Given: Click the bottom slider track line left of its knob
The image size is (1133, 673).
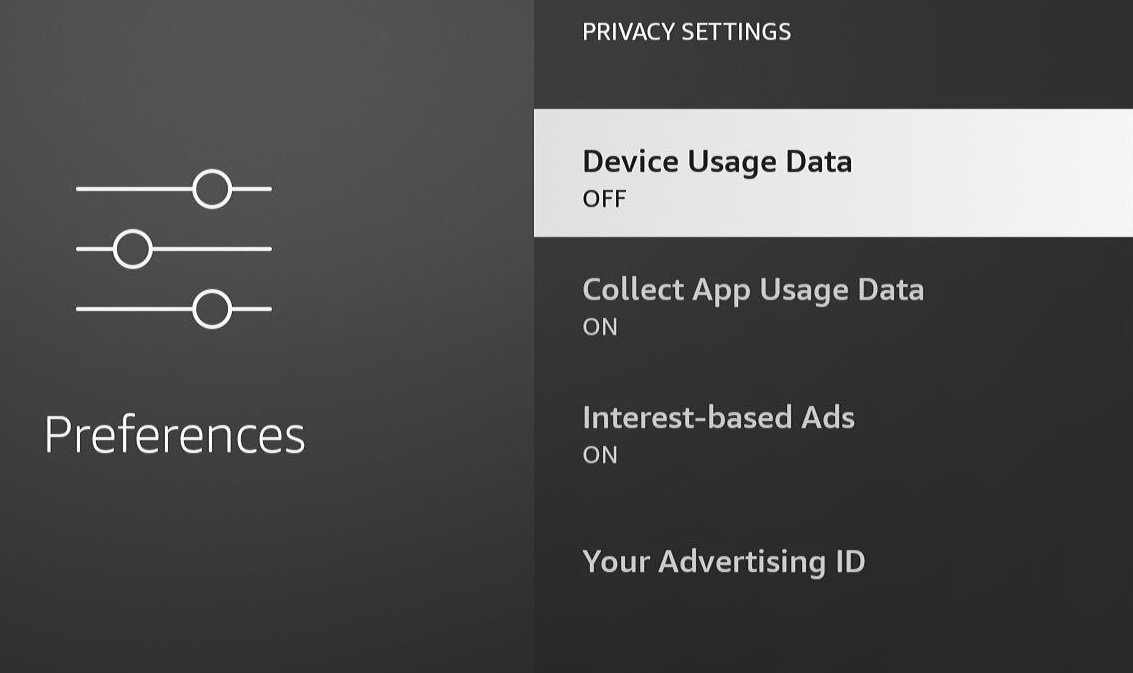Looking at the screenshot, I should point(134,309).
